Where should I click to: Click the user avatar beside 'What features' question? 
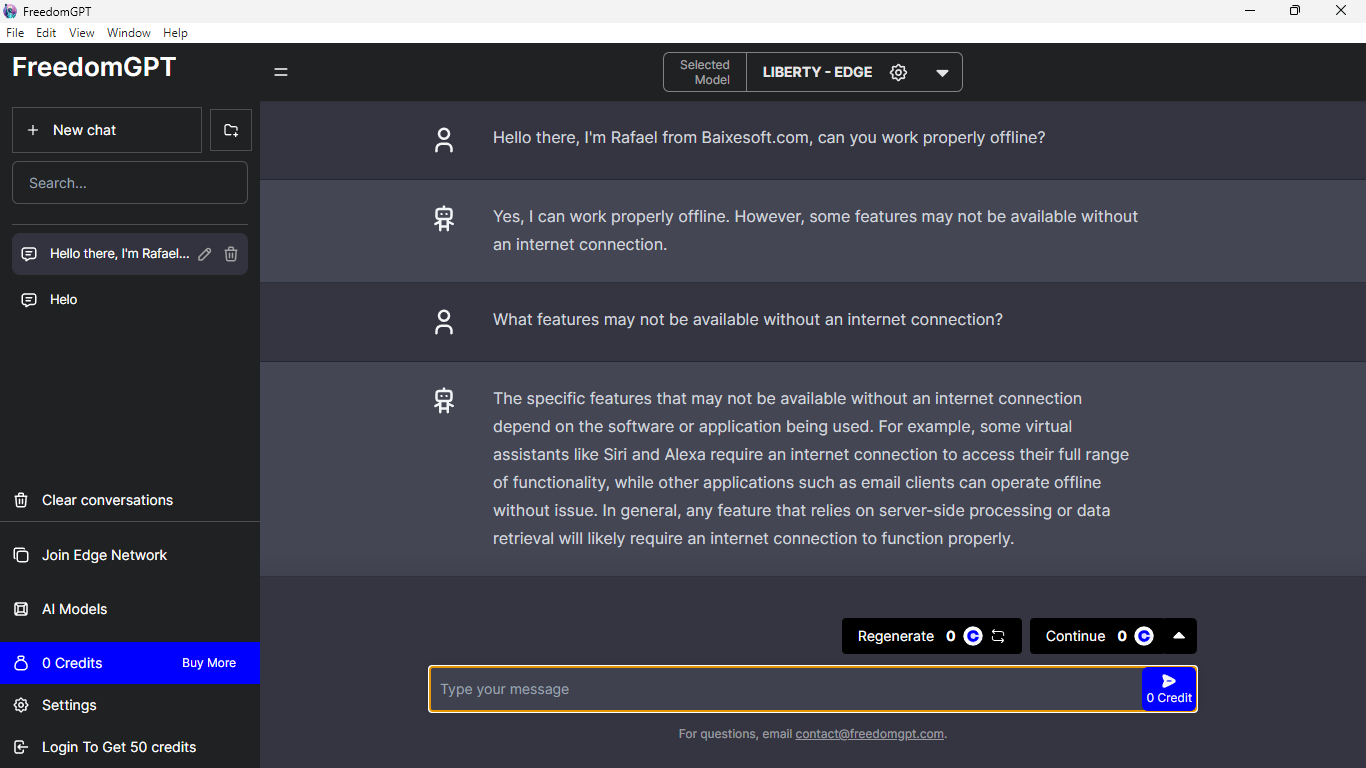click(444, 322)
